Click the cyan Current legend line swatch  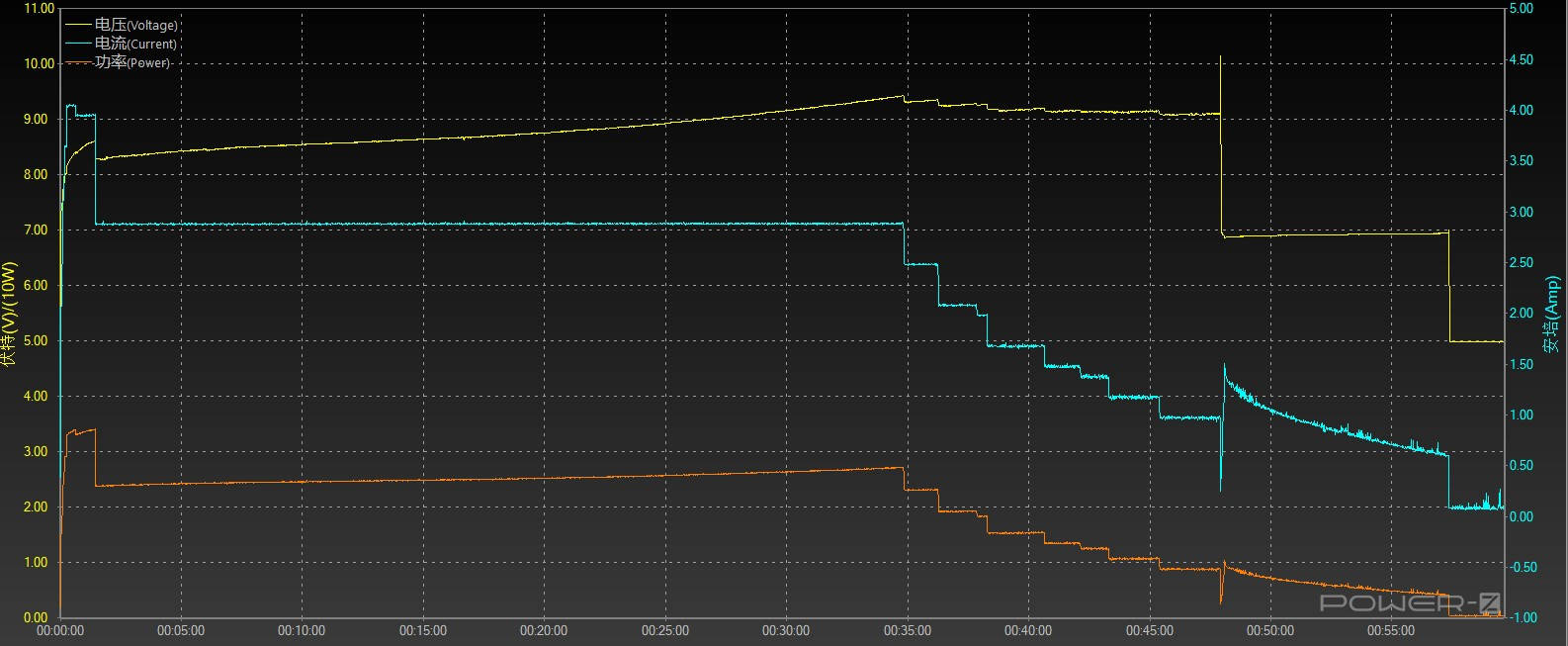pos(77,44)
